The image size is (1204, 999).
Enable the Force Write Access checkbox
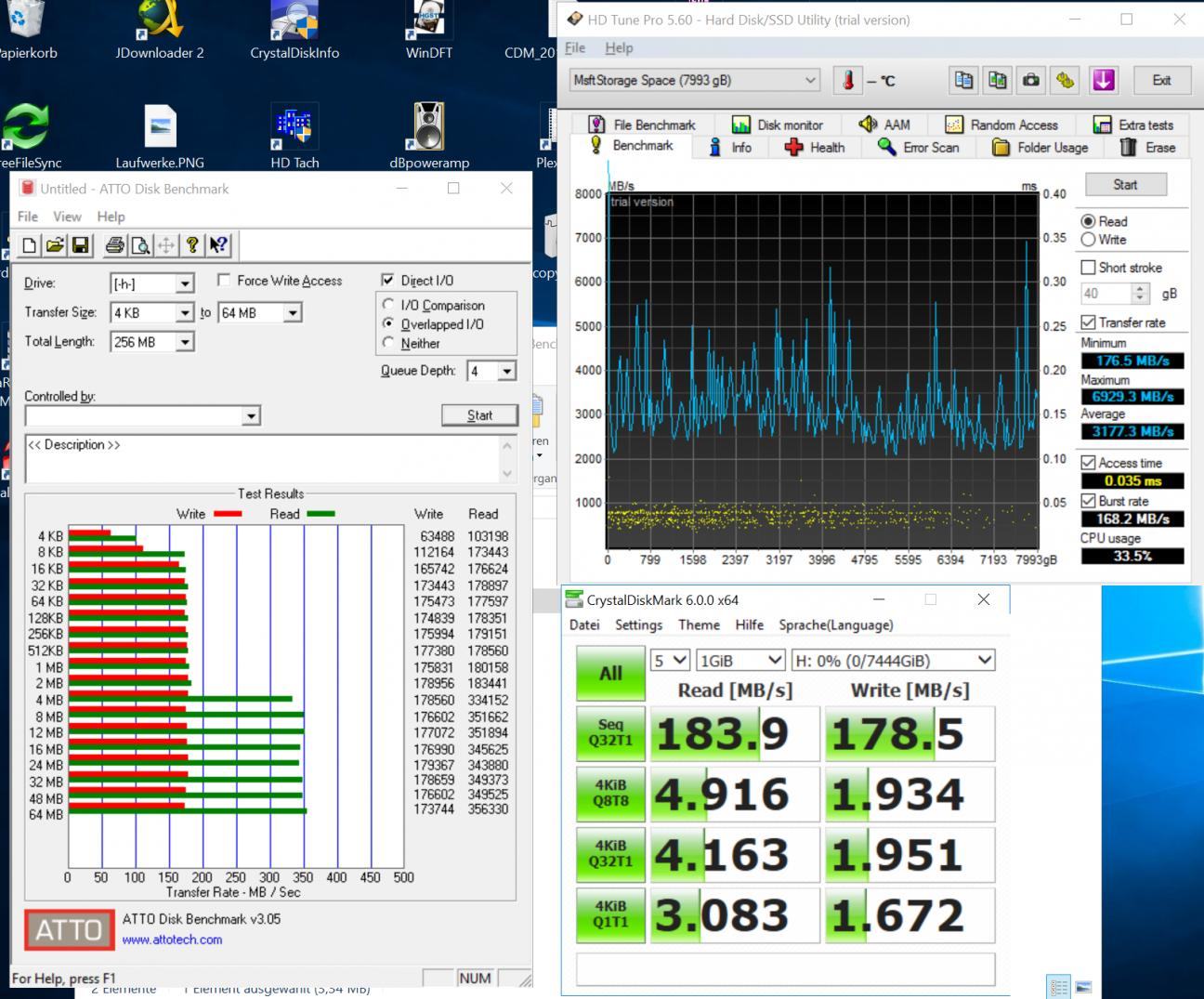[x=224, y=280]
